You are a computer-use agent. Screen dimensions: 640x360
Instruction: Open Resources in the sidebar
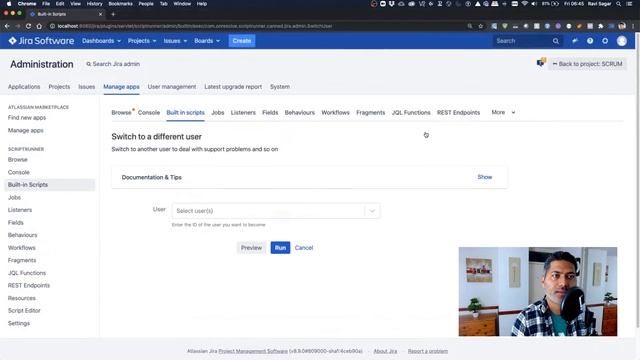point(22,298)
